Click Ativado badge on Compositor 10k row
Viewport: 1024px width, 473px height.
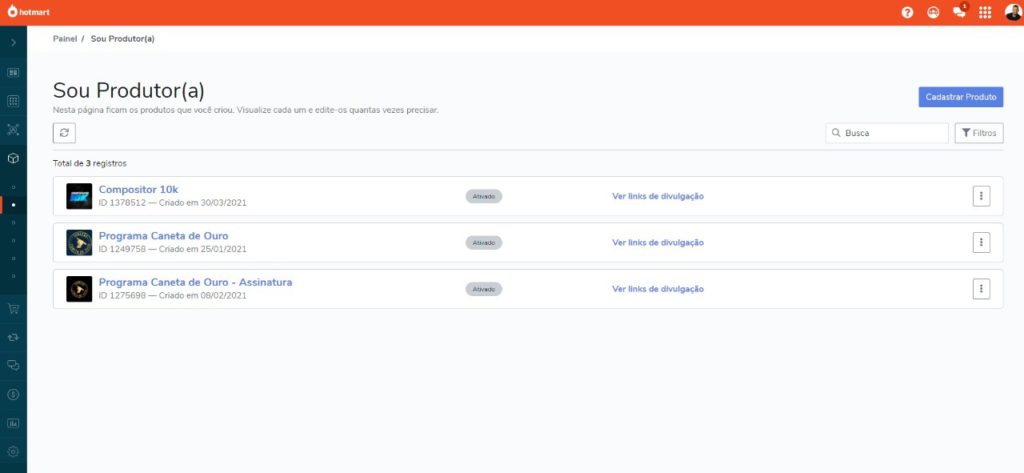coord(484,196)
